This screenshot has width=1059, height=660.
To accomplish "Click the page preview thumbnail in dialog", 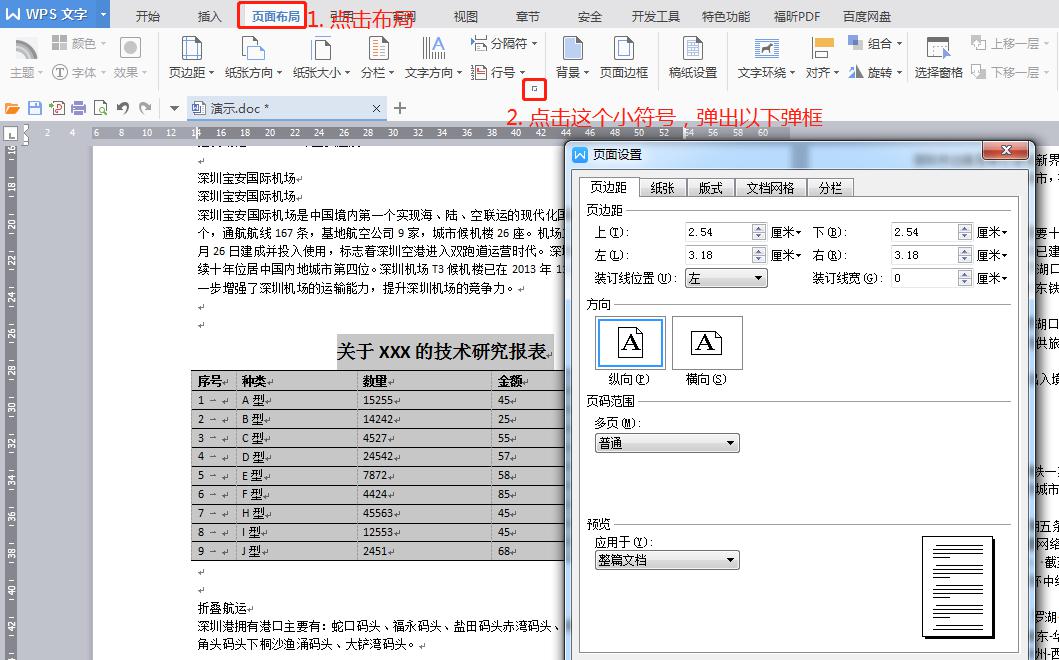I will click(x=958, y=586).
